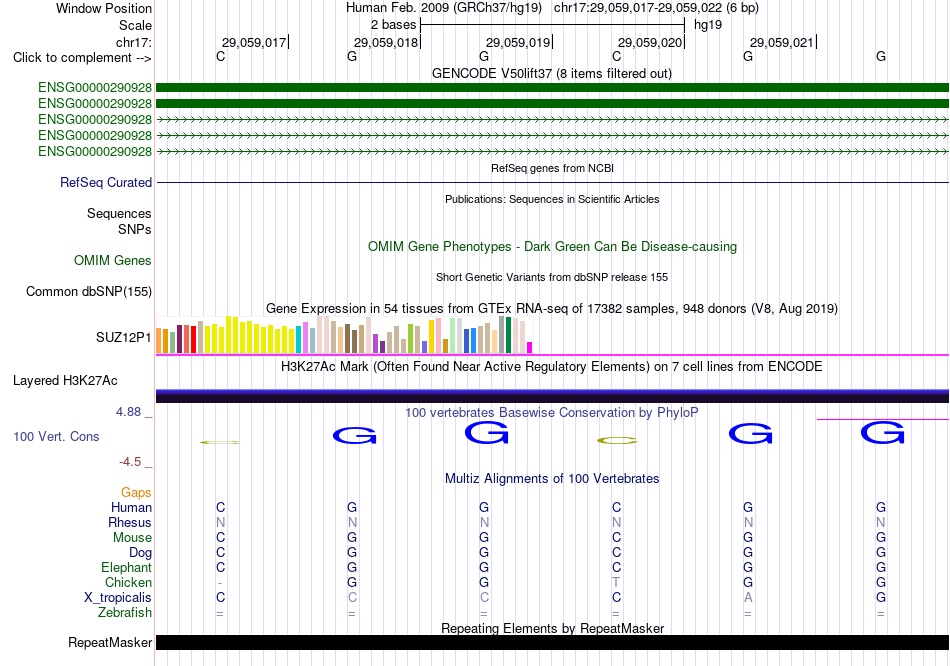The image size is (950, 666).
Task: Click the GENCODE V50lift37 track title
Action: (x=551, y=73)
